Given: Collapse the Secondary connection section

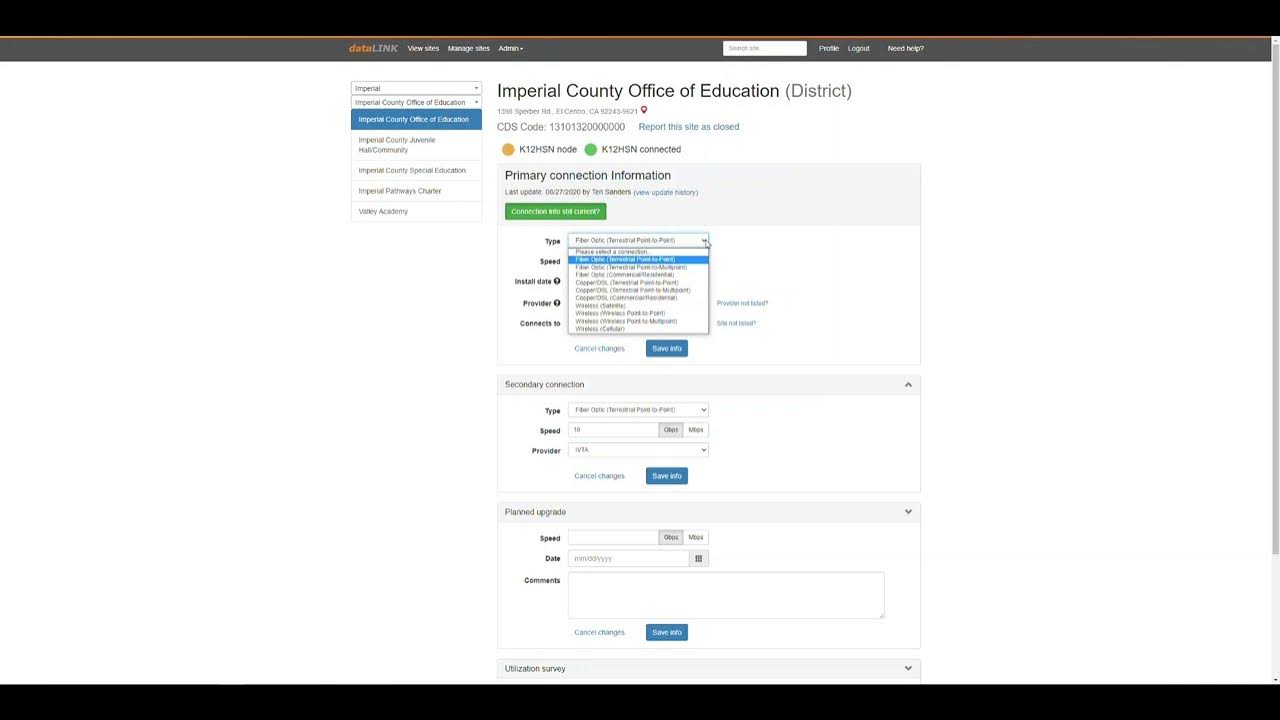Looking at the screenshot, I should 908,384.
